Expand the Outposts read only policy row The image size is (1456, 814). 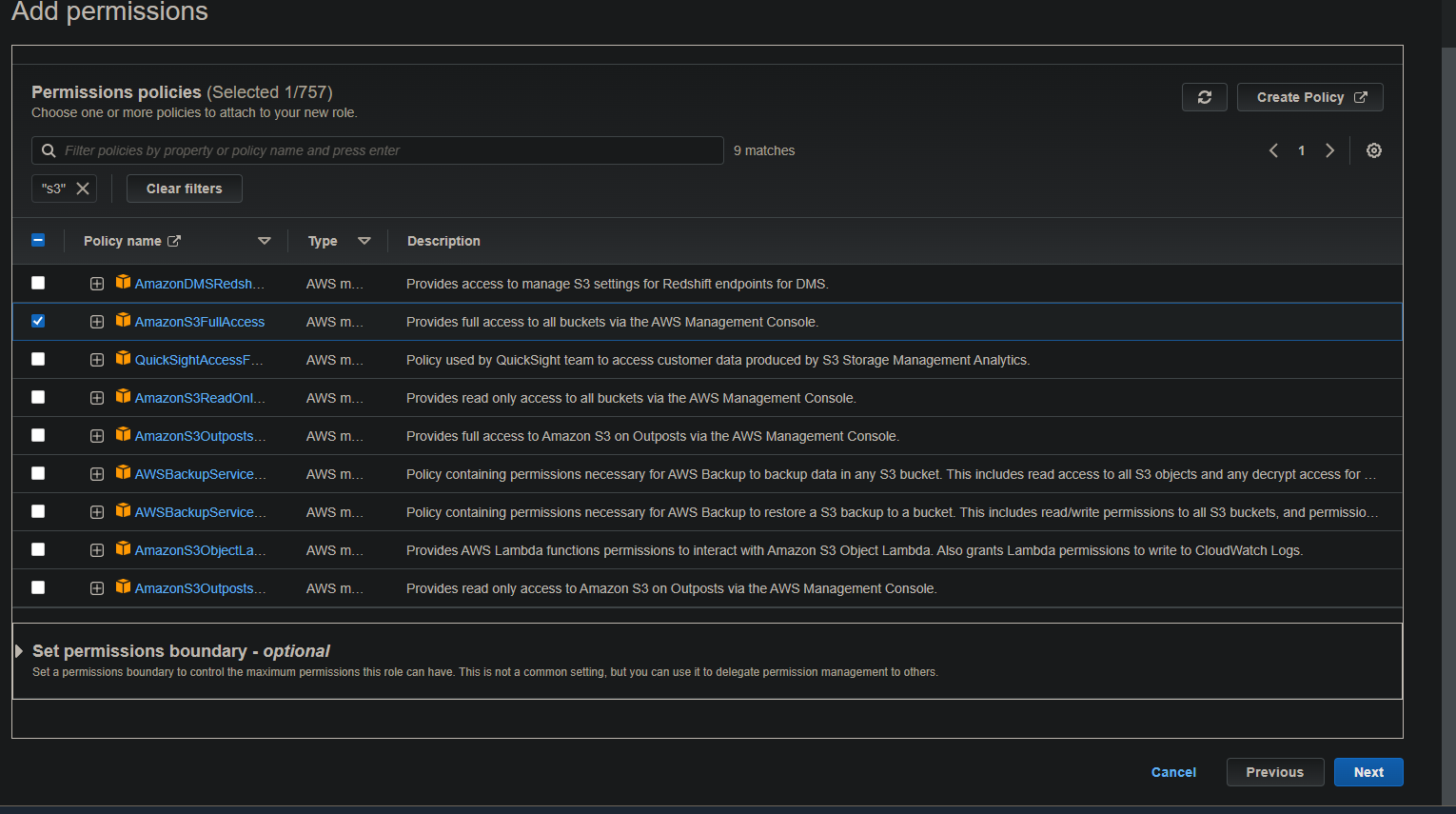click(97, 588)
